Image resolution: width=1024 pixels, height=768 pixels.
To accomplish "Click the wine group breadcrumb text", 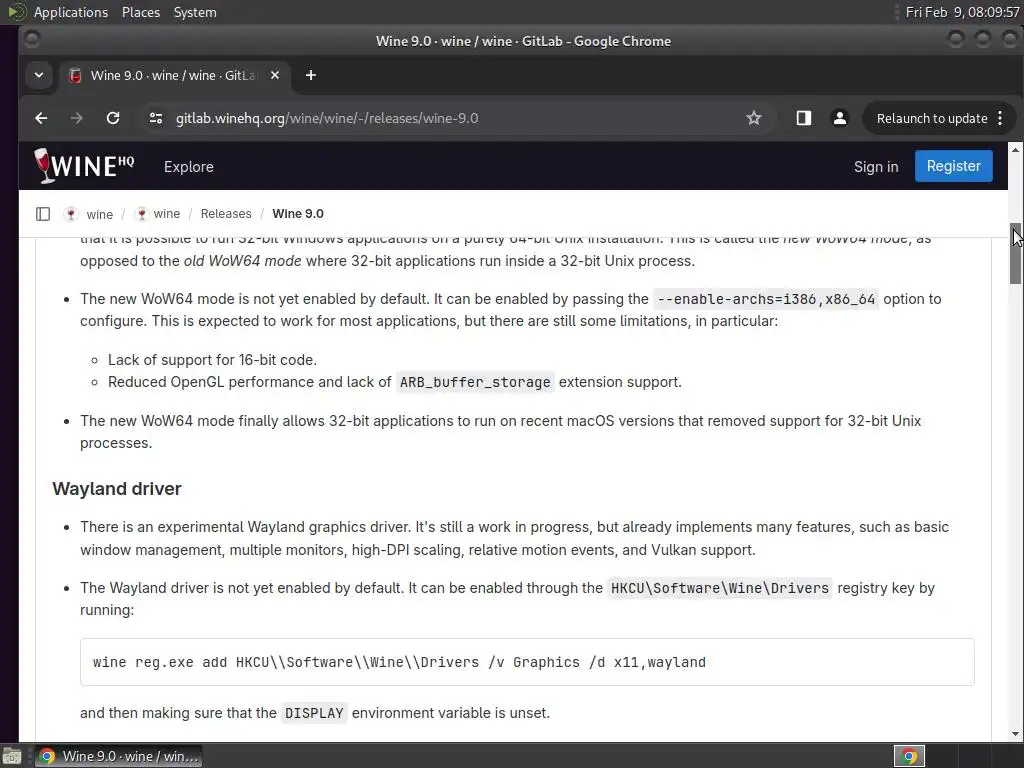I will click(100, 214).
